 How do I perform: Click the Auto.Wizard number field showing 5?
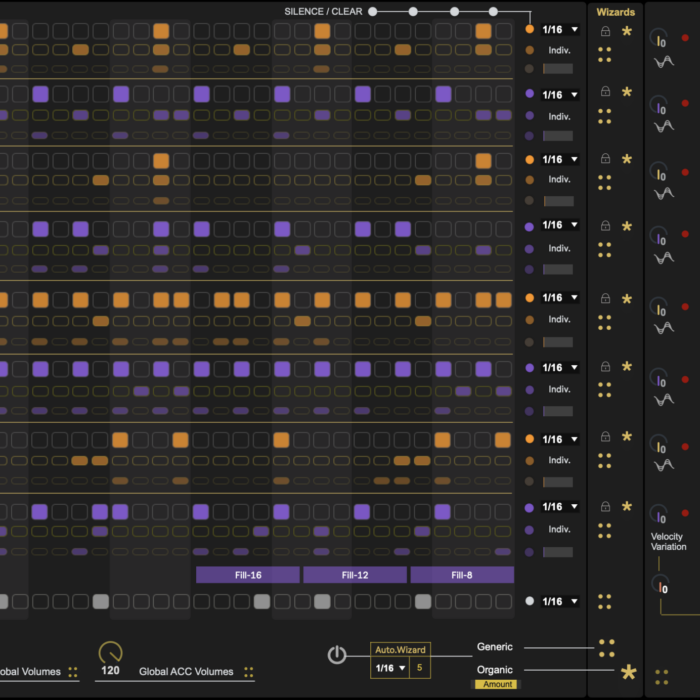point(418,668)
